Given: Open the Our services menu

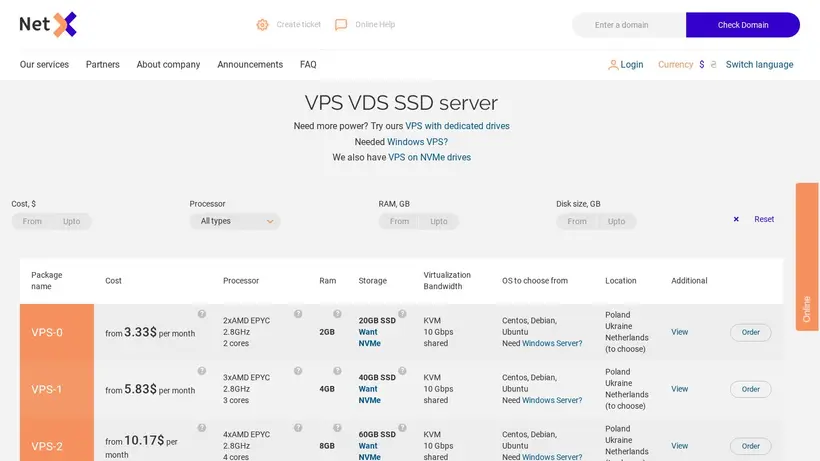Looking at the screenshot, I should coord(44,64).
